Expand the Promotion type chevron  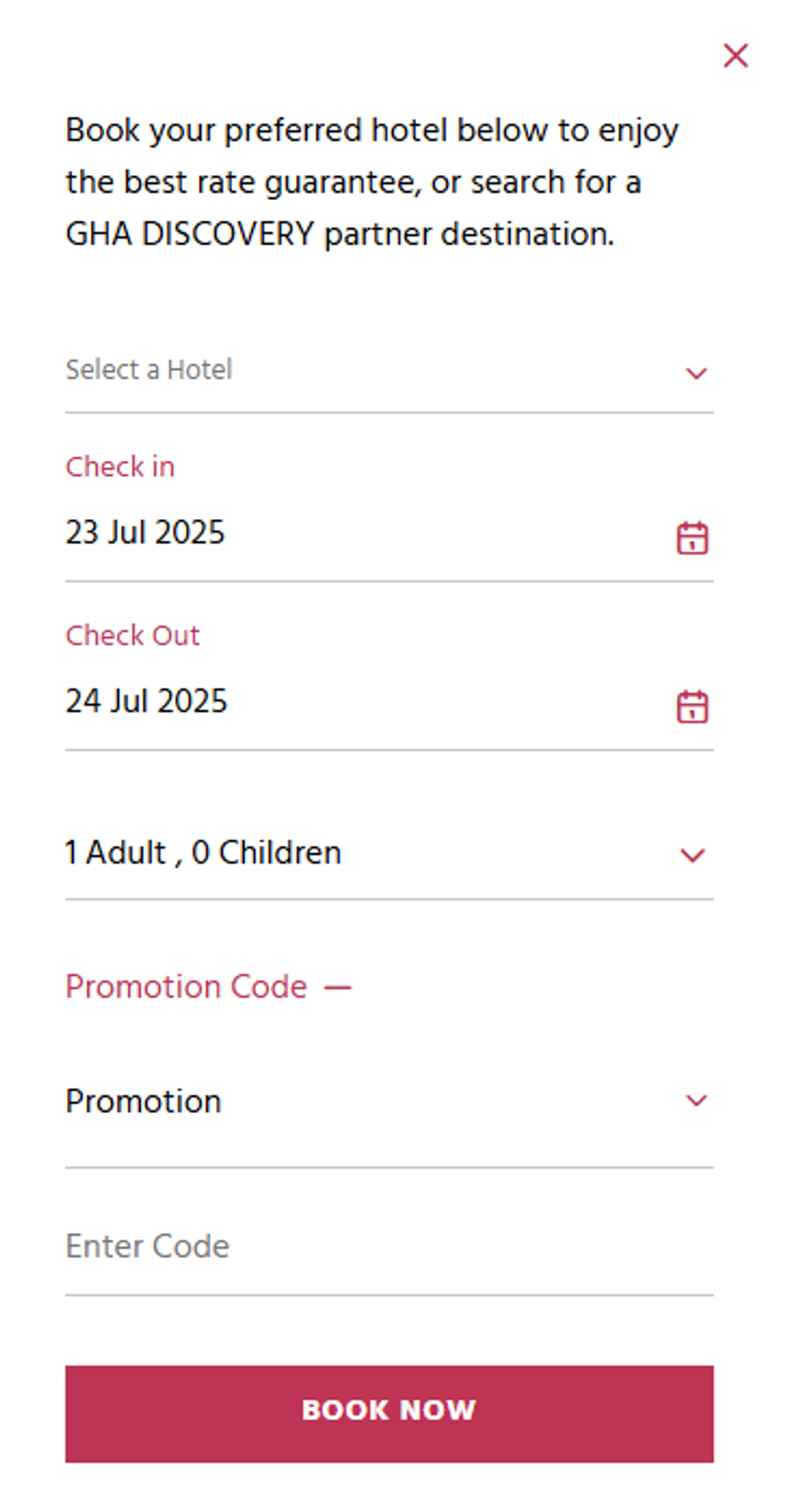tap(696, 1101)
